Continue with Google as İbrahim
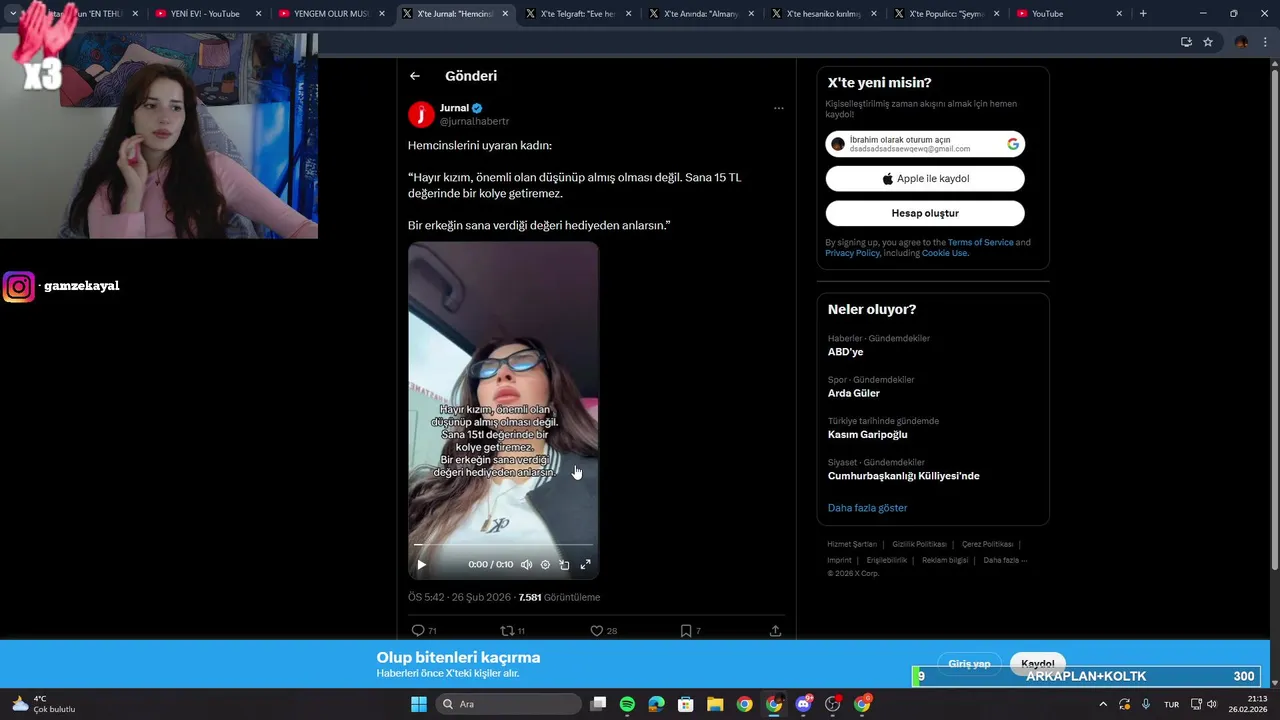The width and height of the screenshot is (1280, 720). click(925, 144)
